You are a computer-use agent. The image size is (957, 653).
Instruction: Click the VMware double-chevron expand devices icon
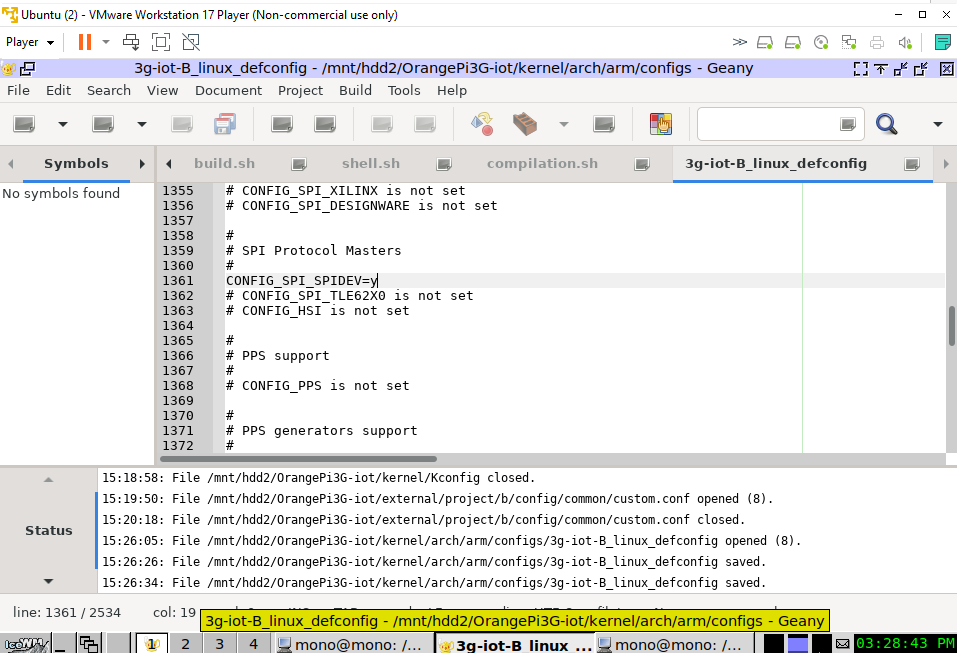coord(739,42)
